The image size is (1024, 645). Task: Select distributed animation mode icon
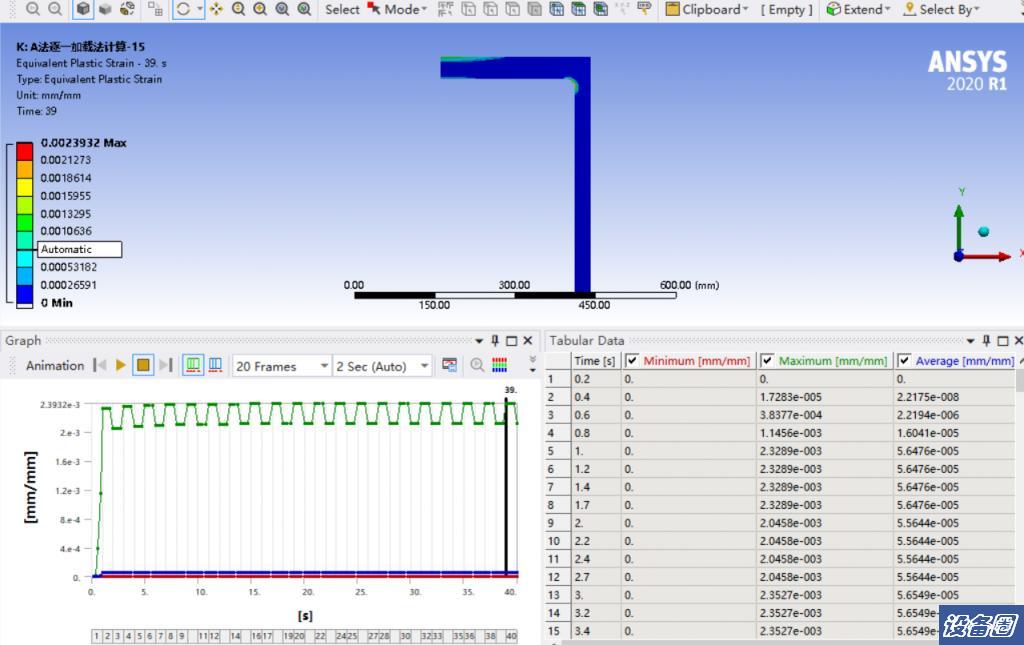pos(193,365)
